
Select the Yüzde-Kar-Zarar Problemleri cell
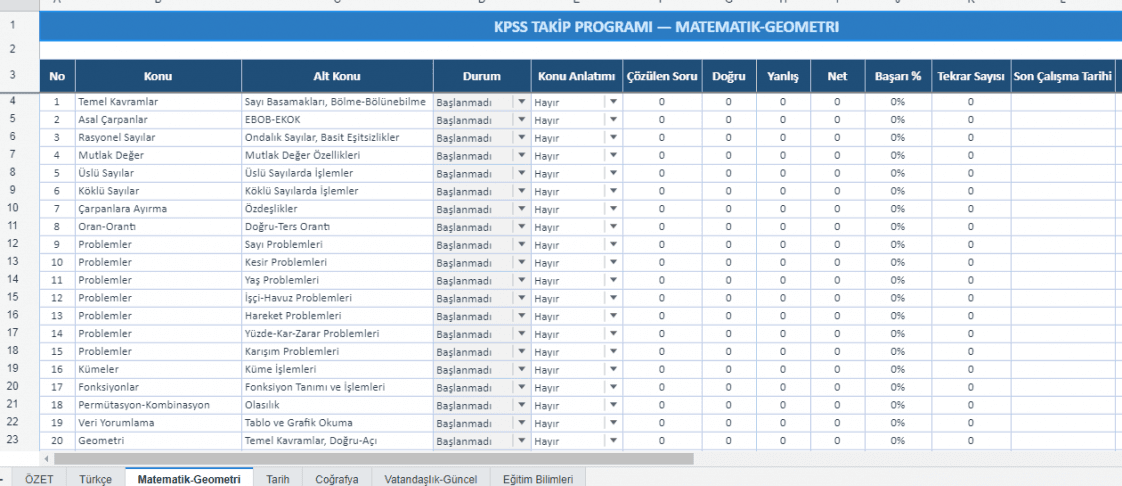point(337,334)
